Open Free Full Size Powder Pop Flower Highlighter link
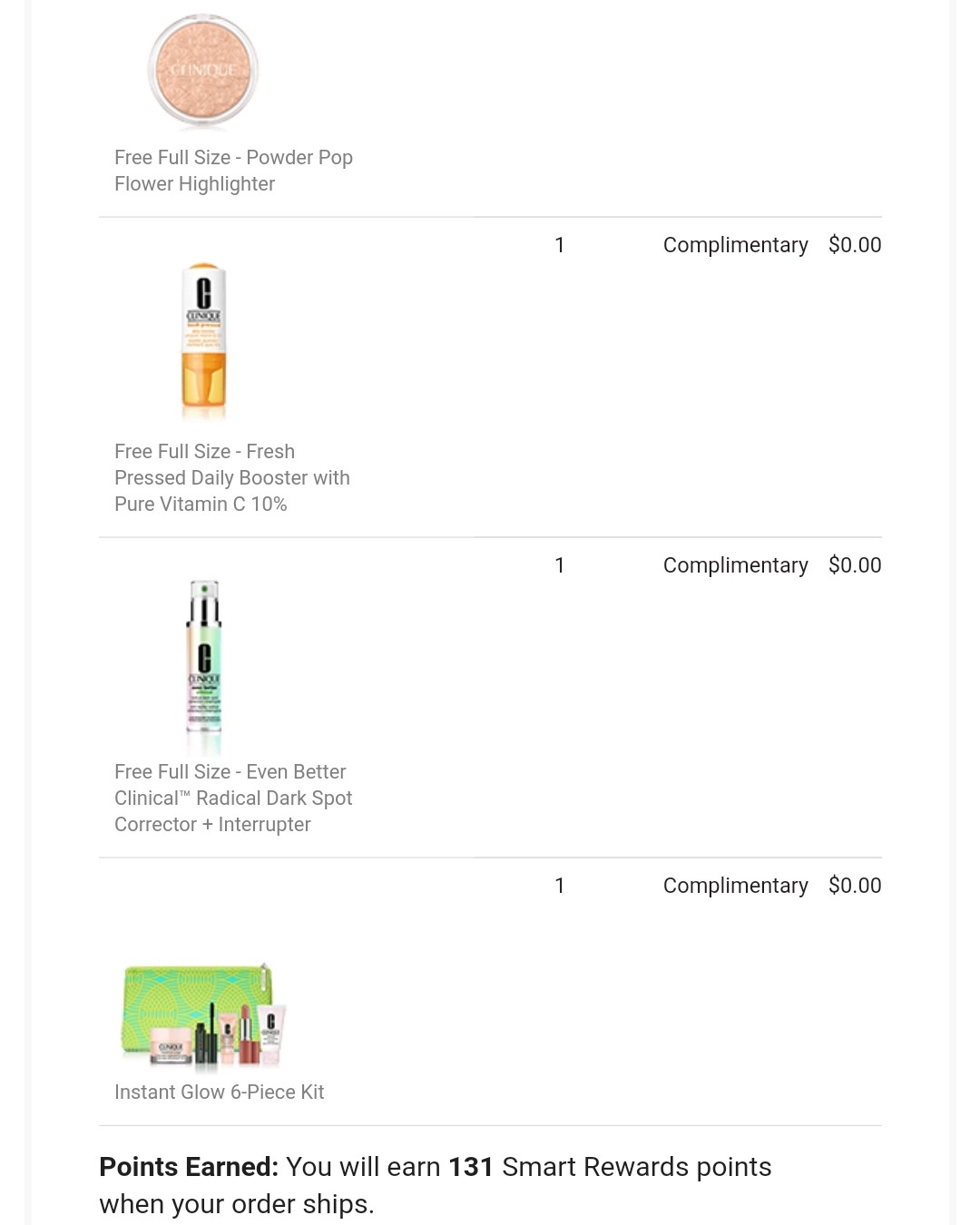980x1225 pixels. pos(233,171)
